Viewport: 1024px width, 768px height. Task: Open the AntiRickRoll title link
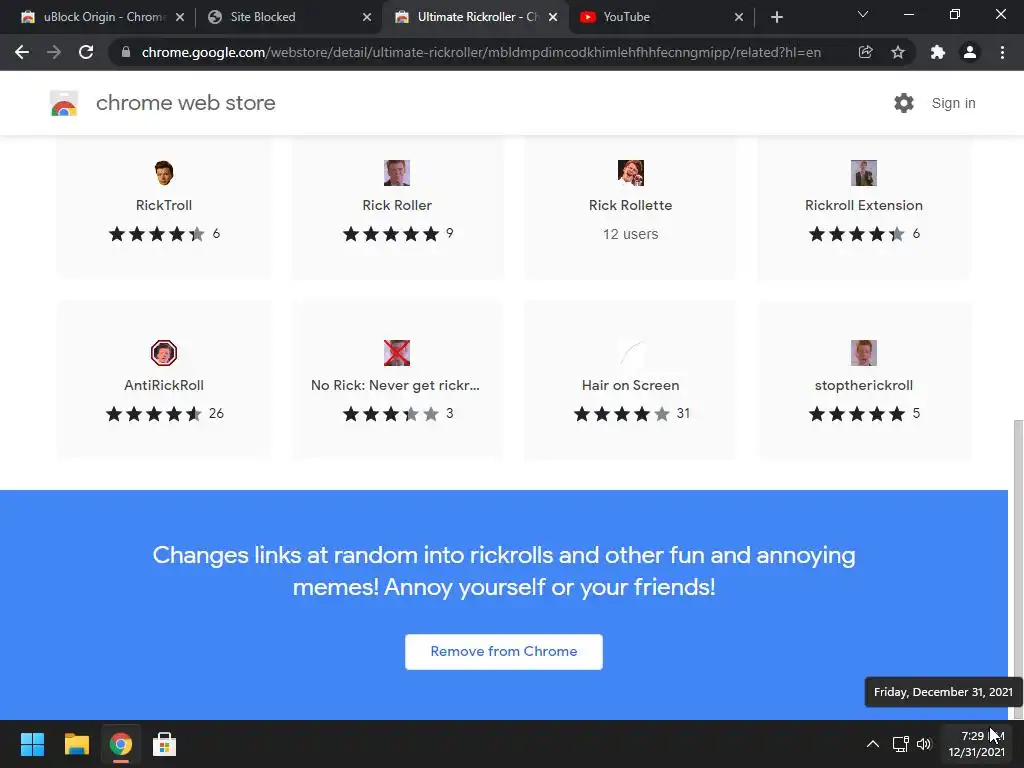click(x=164, y=385)
